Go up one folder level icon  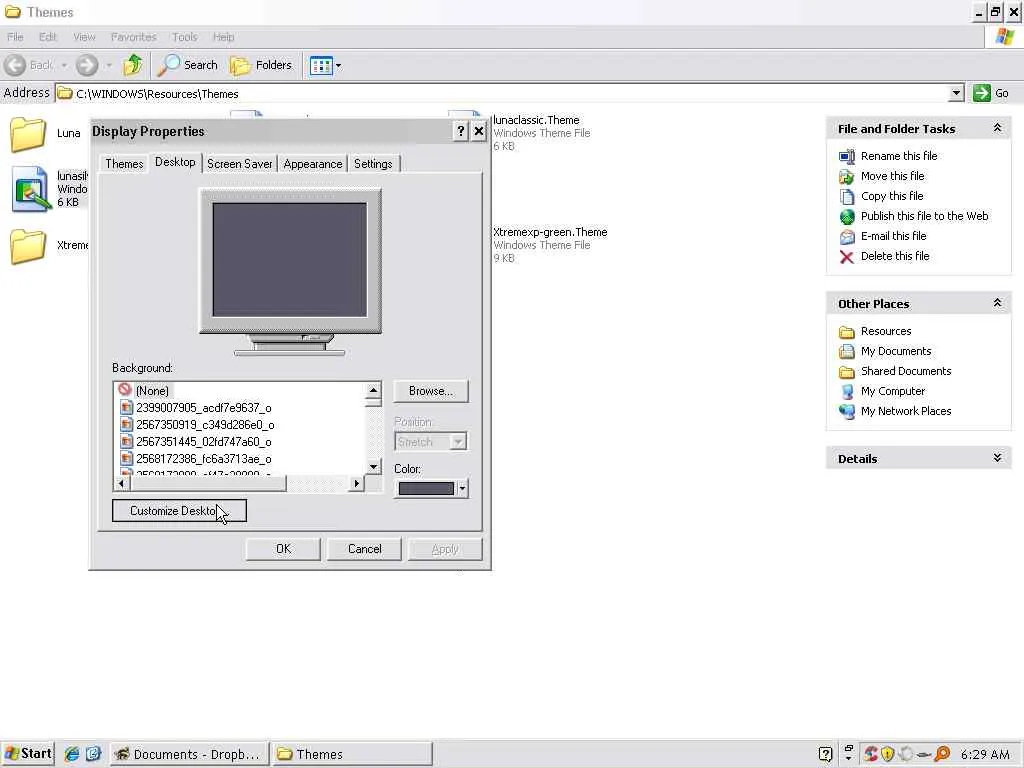[x=133, y=65]
